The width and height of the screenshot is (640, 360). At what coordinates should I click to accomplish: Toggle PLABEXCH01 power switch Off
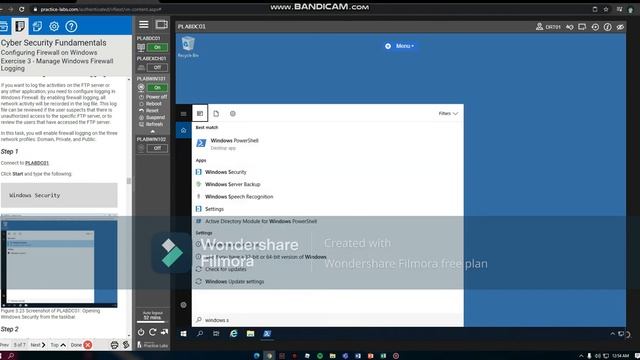[157, 67]
